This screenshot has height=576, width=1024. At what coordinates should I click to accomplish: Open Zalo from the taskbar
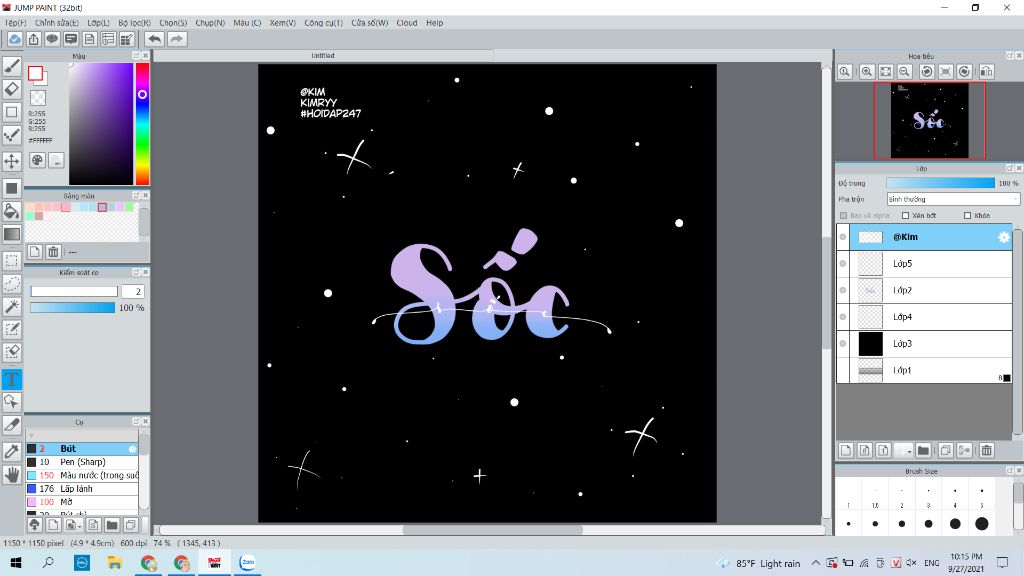point(248,562)
